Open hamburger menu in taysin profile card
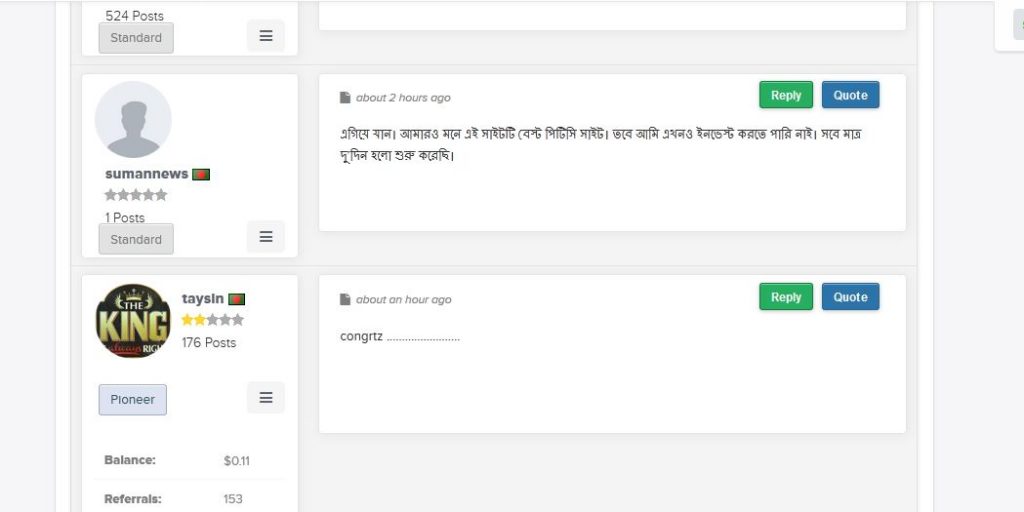This screenshot has height=512, width=1024. [x=266, y=398]
